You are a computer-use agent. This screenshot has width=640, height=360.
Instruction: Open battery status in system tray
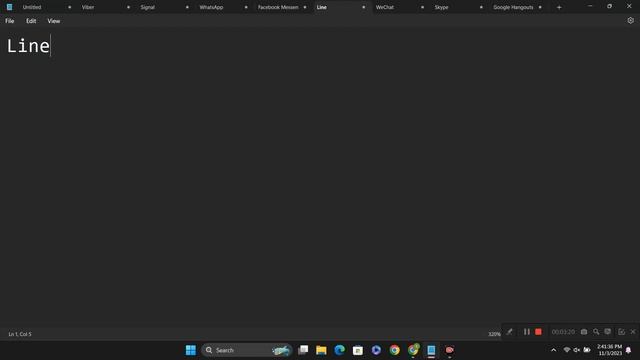pos(587,350)
